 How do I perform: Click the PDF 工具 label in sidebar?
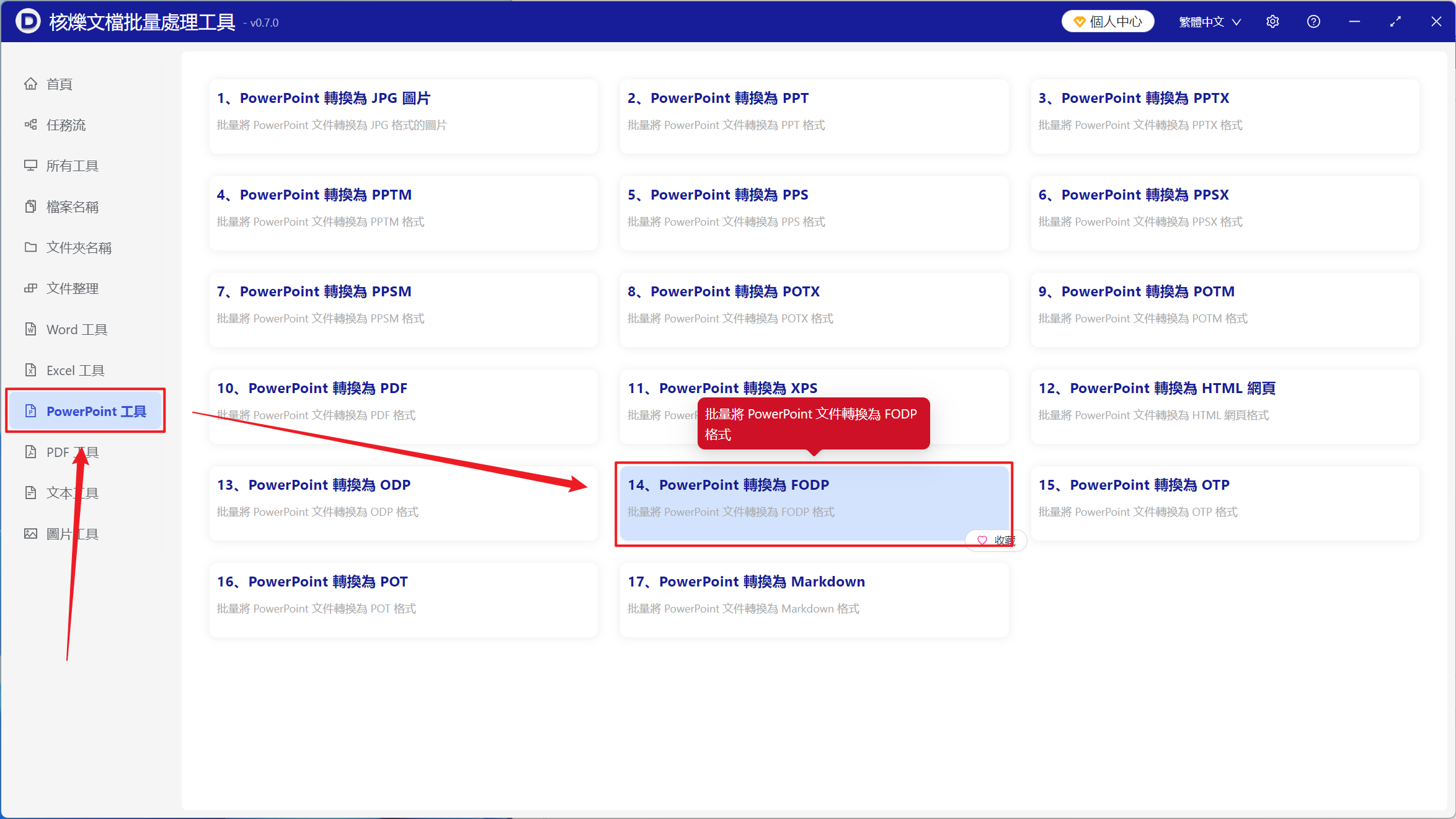point(73,452)
